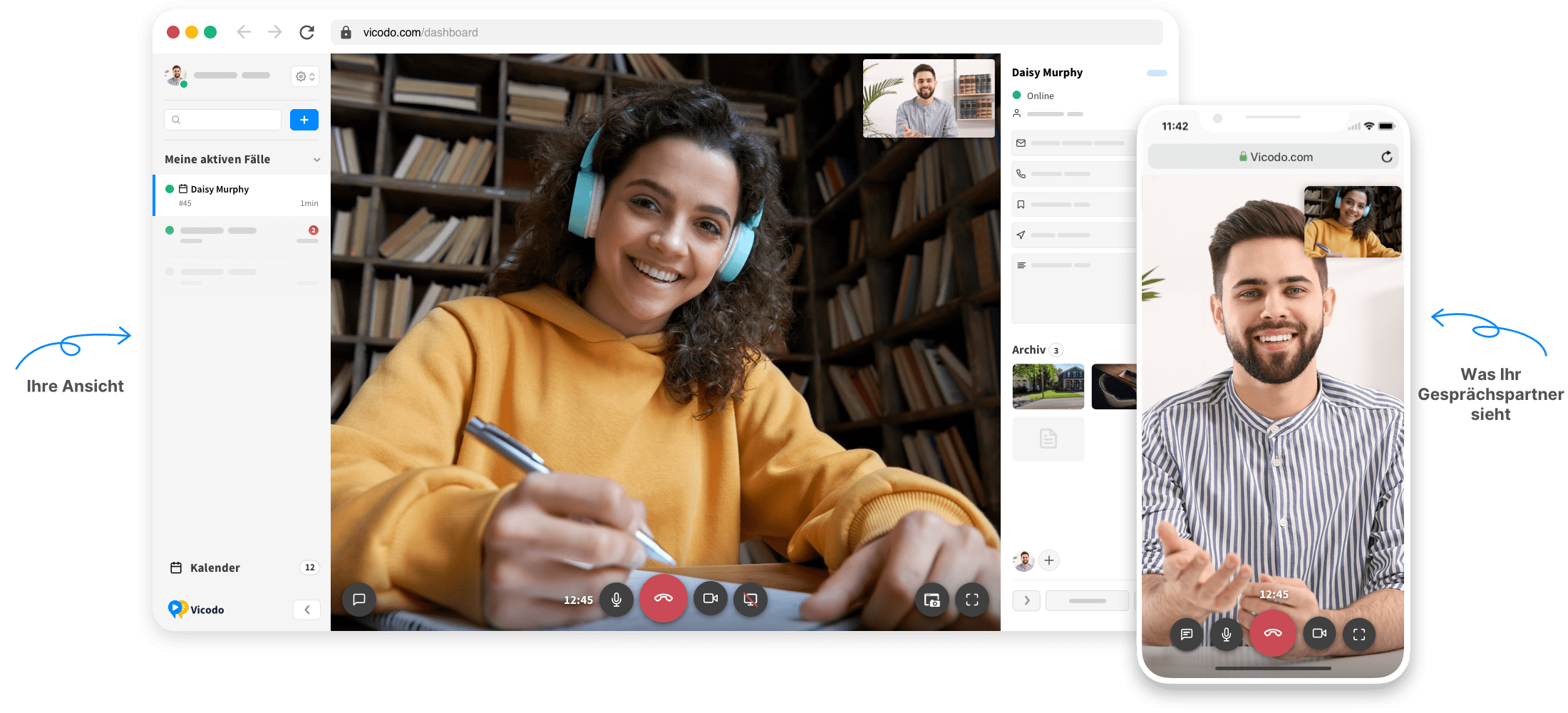Enter fullscreen in the desktop video call
Image resolution: width=1568 pixels, height=713 pixels.
pyautogui.click(x=972, y=600)
